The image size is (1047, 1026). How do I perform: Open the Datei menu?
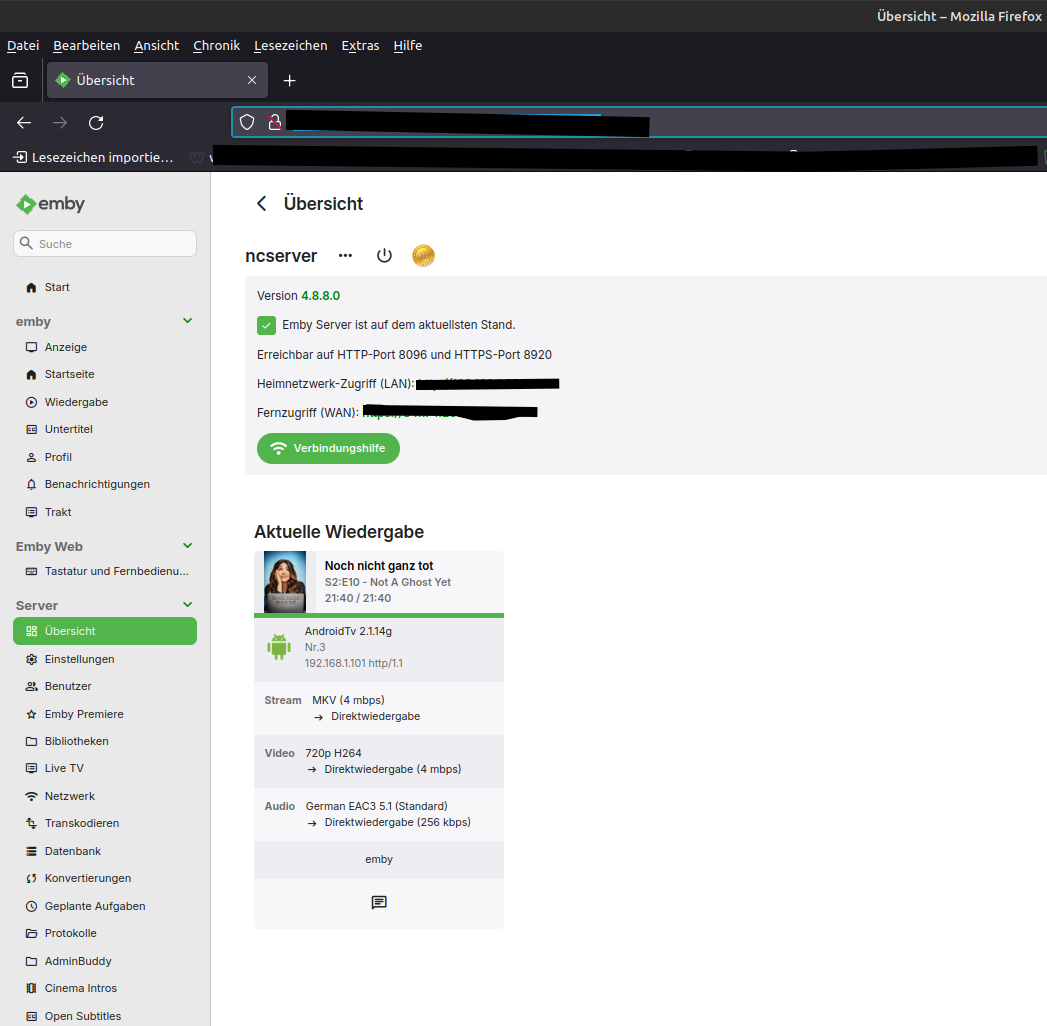(x=23, y=45)
